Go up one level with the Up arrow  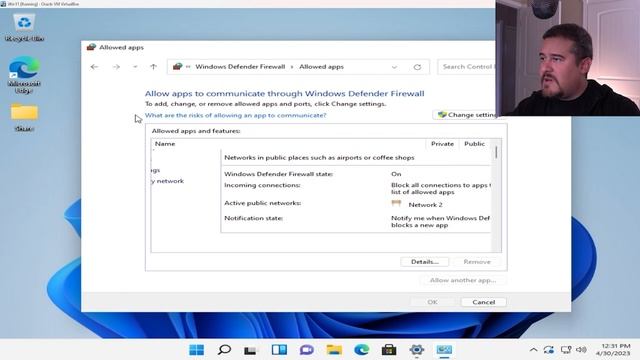pos(153,67)
